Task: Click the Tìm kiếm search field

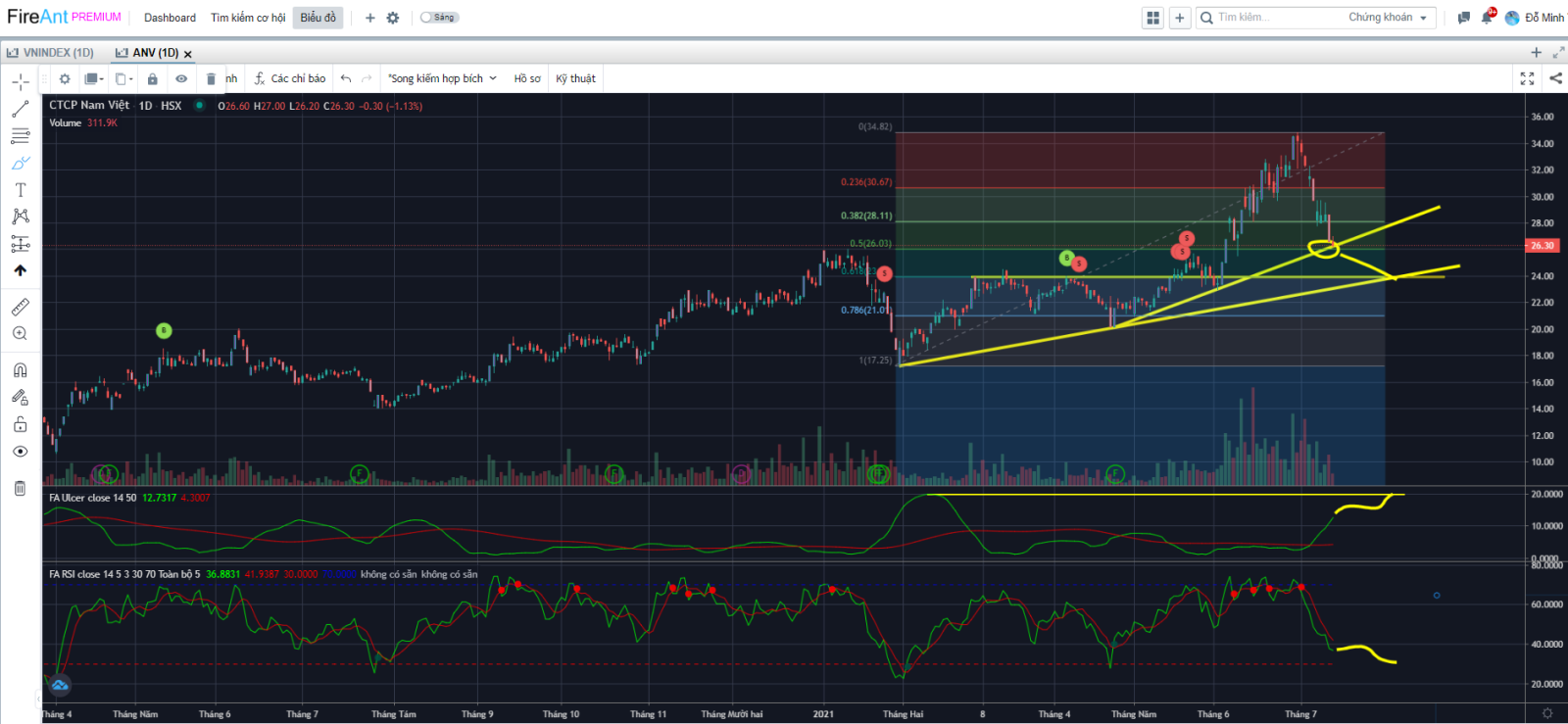Action: click(1274, 18)
